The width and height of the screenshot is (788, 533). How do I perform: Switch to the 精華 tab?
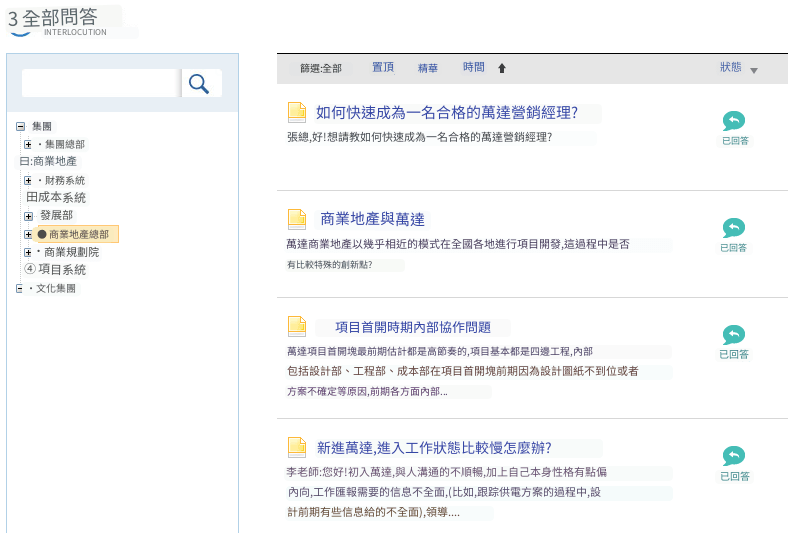428,68
